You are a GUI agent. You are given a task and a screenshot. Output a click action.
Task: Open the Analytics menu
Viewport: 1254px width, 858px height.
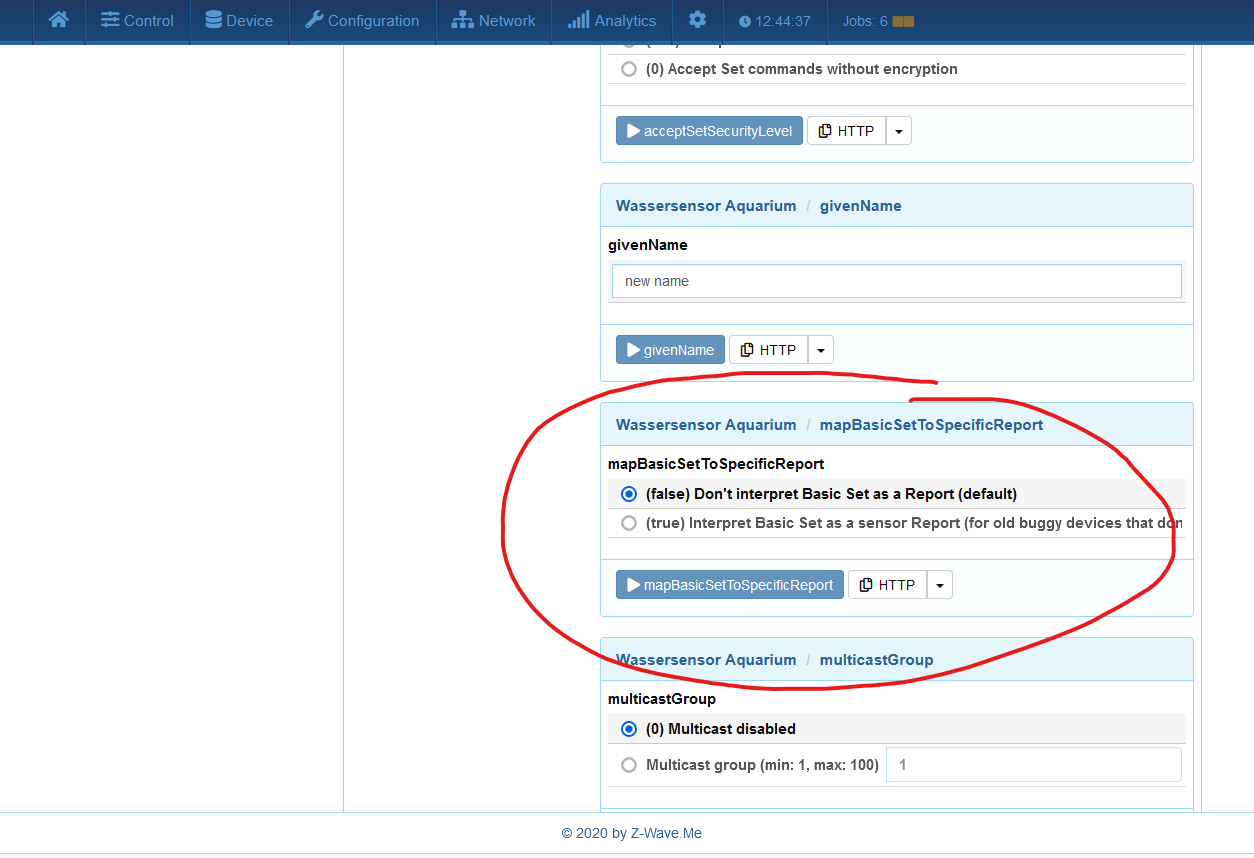coord(612,20)
